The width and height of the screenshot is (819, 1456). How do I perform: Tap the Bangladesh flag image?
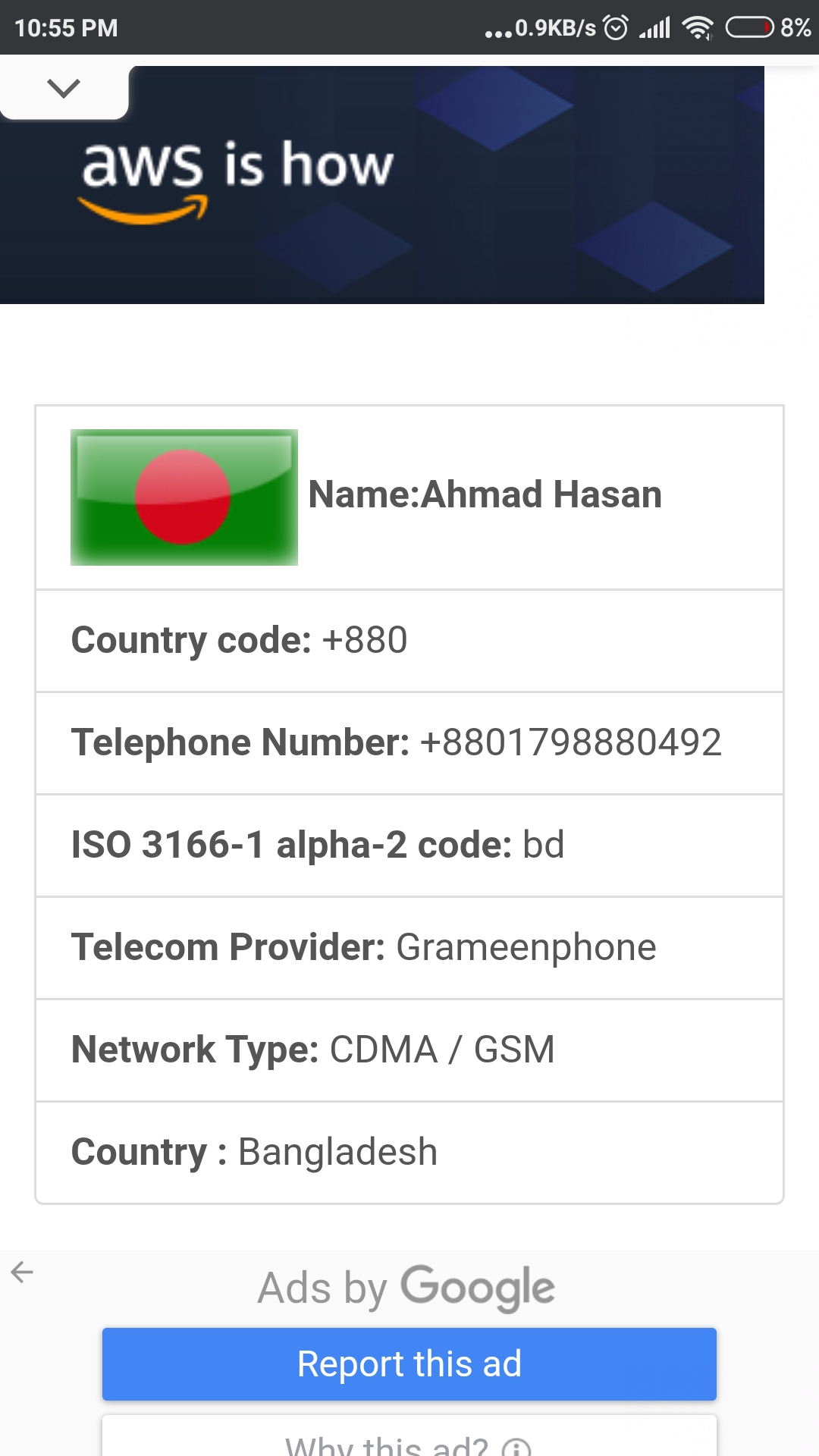click(x=184, y=497)
